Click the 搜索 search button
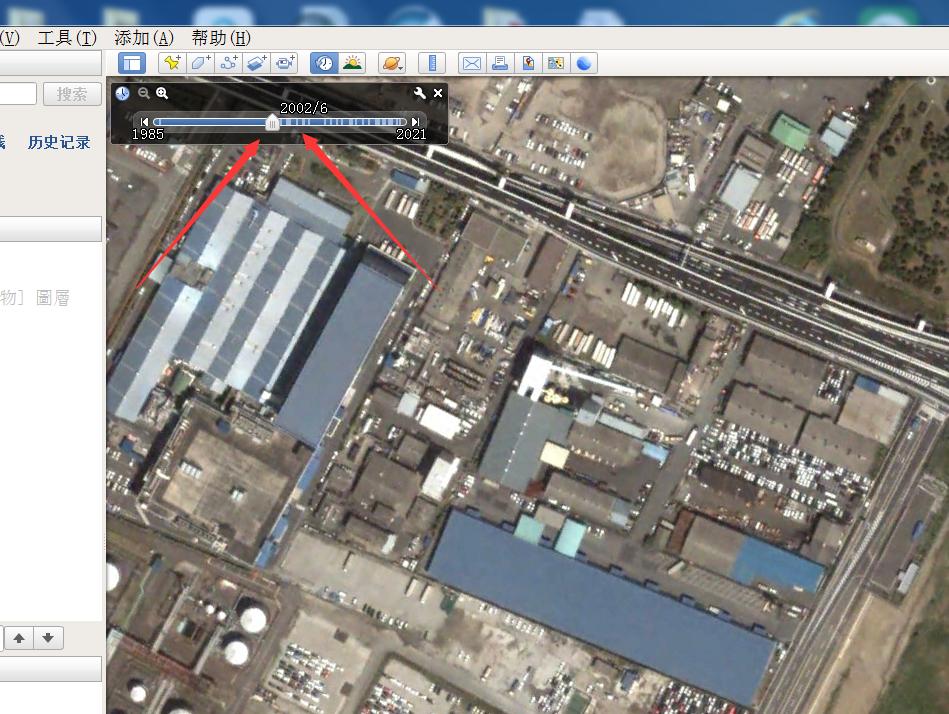The width and height of the screenshot is (949, 714). (x=71, y=93)
